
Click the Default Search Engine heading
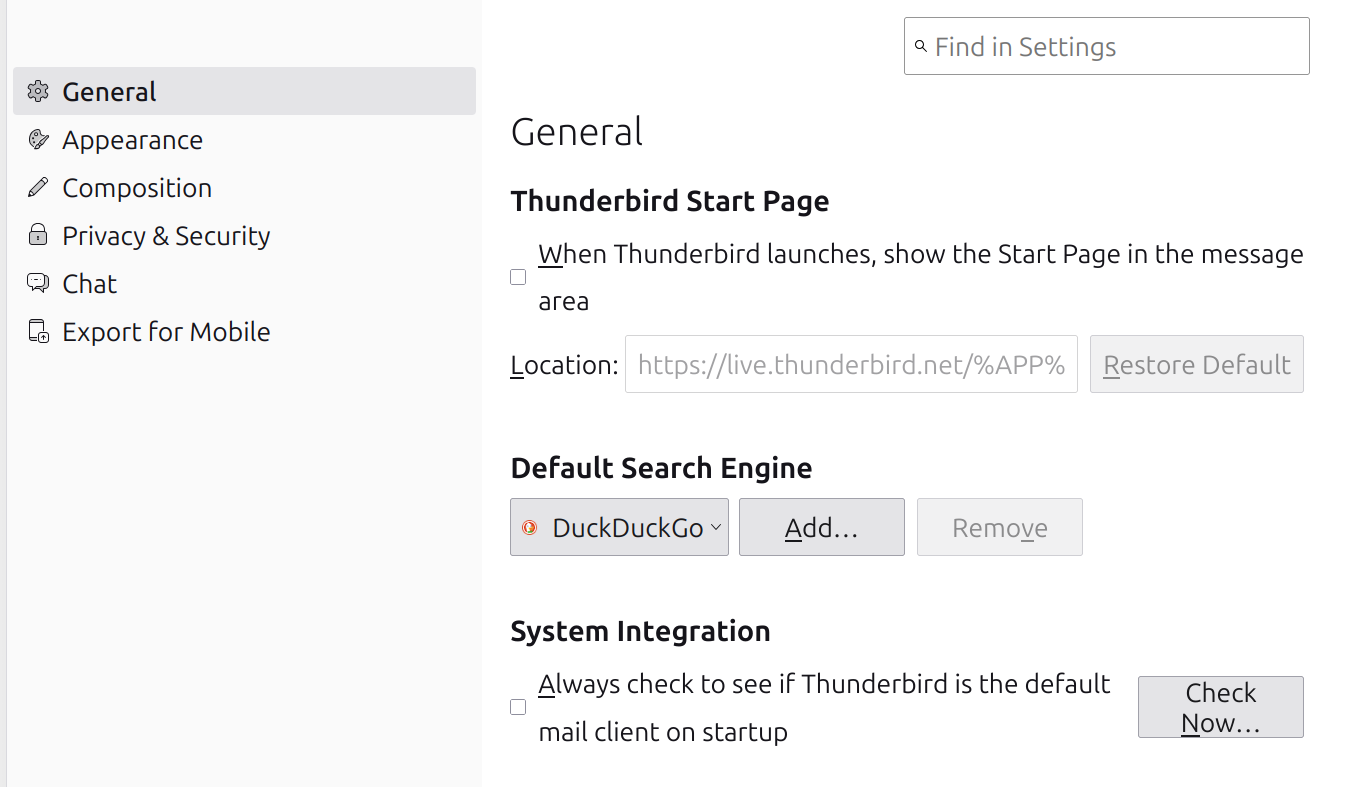click(661, 468)
